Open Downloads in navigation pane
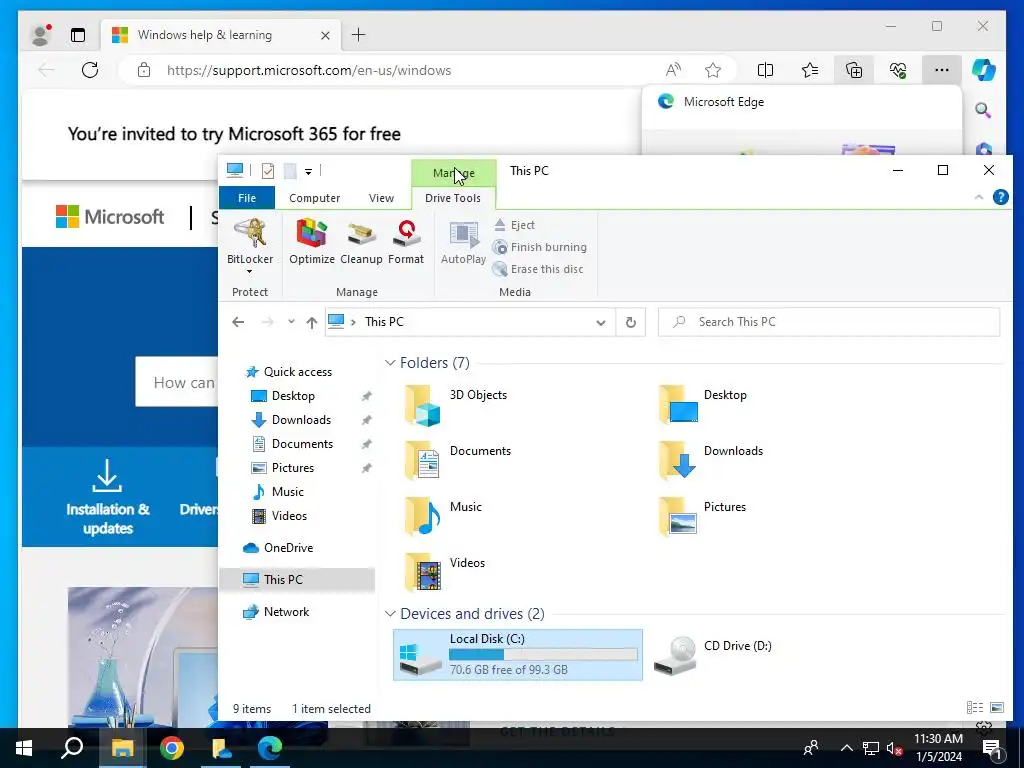This screenshot has width=1024, height=768. coord(301,420)
